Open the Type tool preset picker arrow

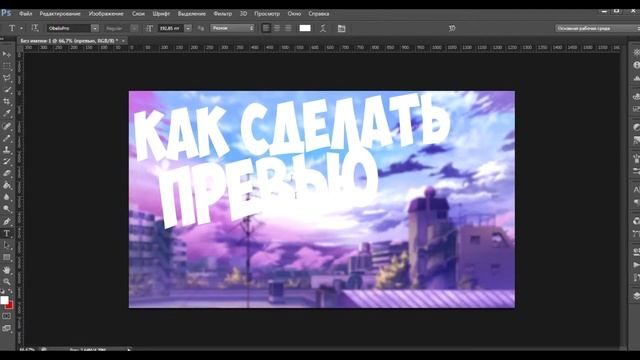(x=21, y=28)
